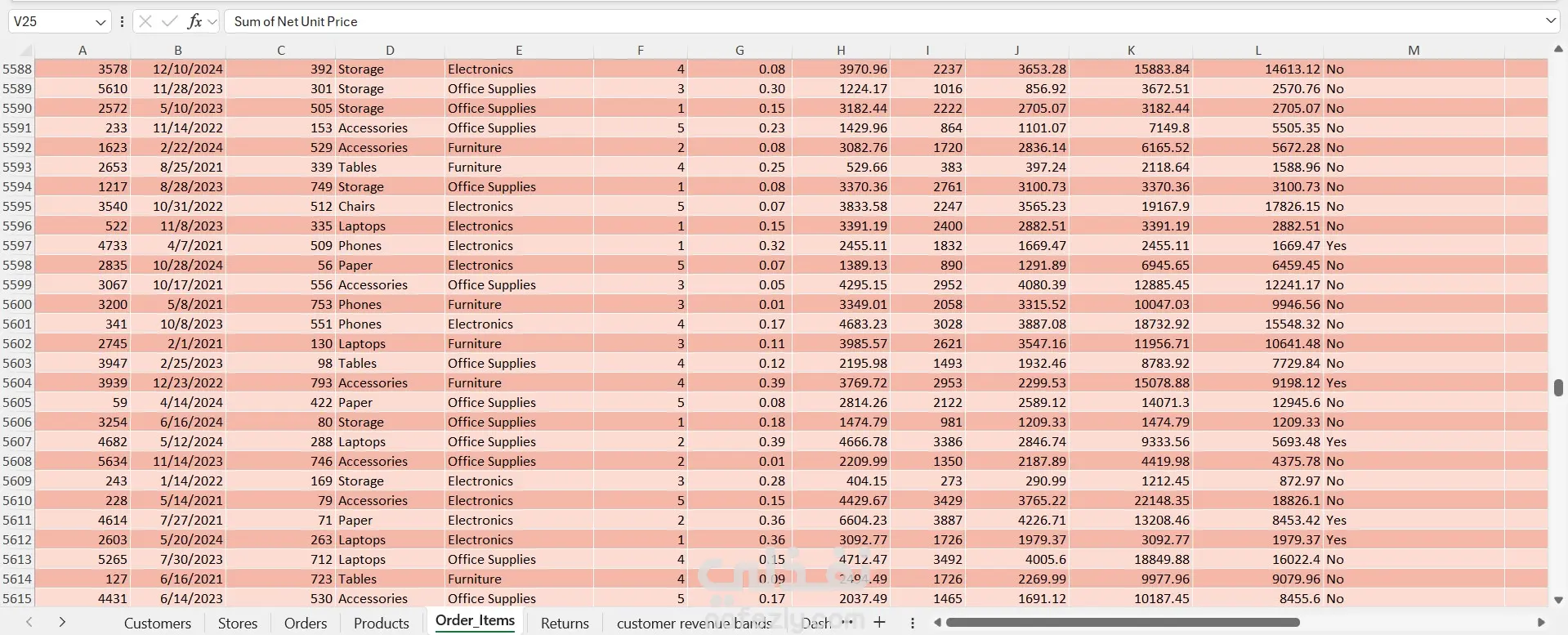Screen dimensions: 1568x635
Task: Click the vertical scrollbar thumb
Action: [1558, 387]
